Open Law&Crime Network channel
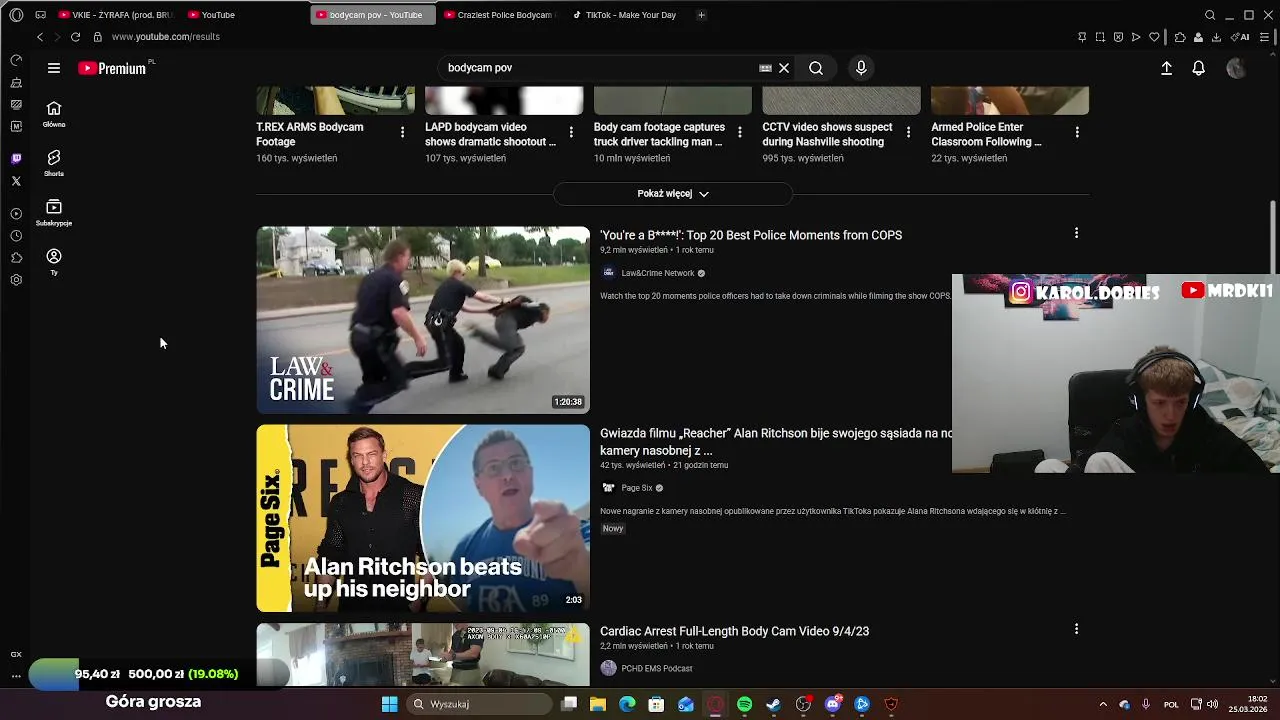Viewport: 1280px width, 720px height. [658, 273]
